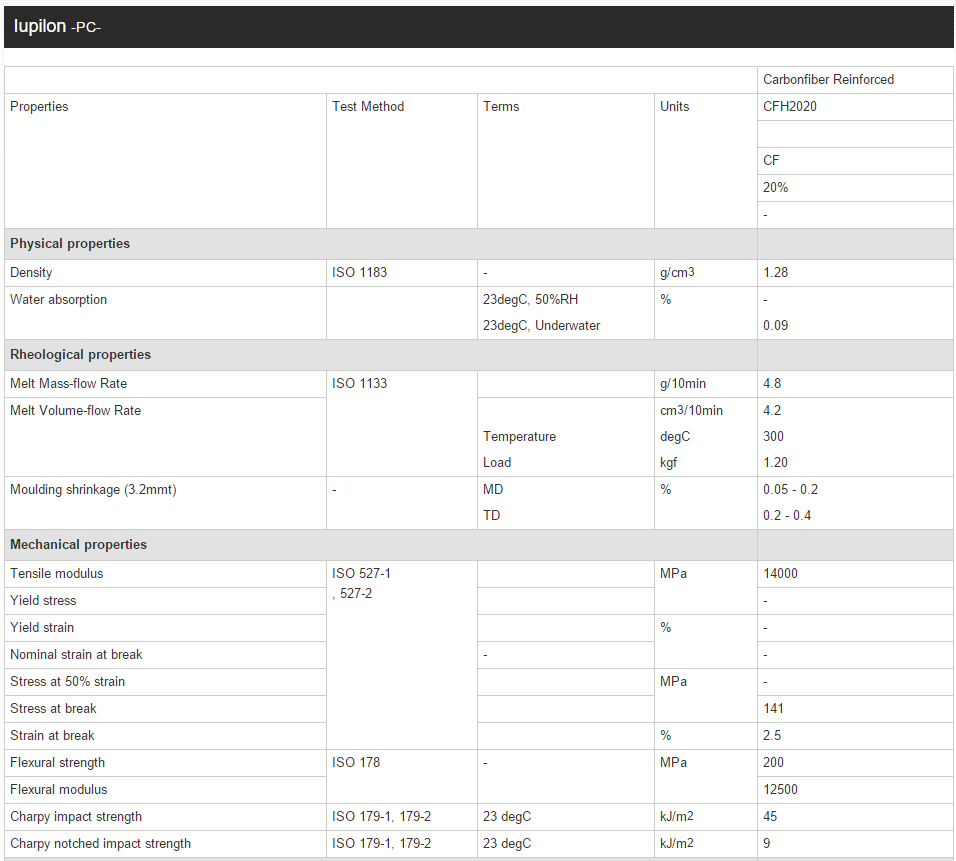Click the 'Charpy impact strength' row label
The width and height of the screenshot is (956, 861).
pyautogui.click(x=76, y=816)
